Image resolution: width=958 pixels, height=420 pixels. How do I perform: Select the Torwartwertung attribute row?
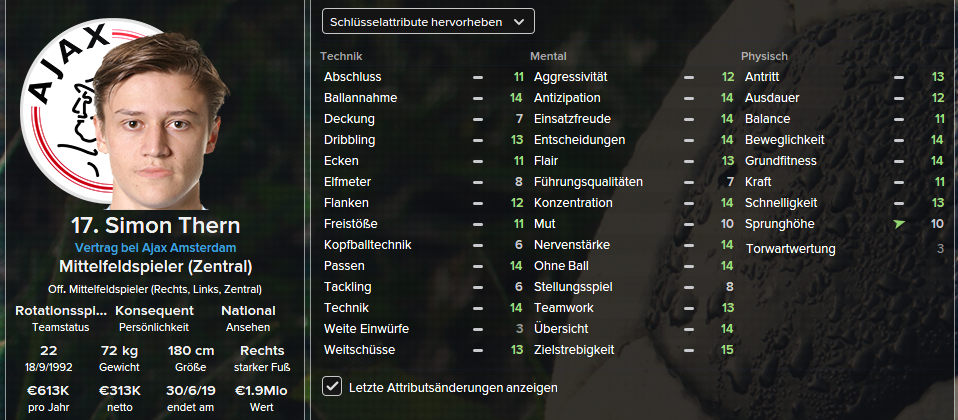tap(842, 249)
